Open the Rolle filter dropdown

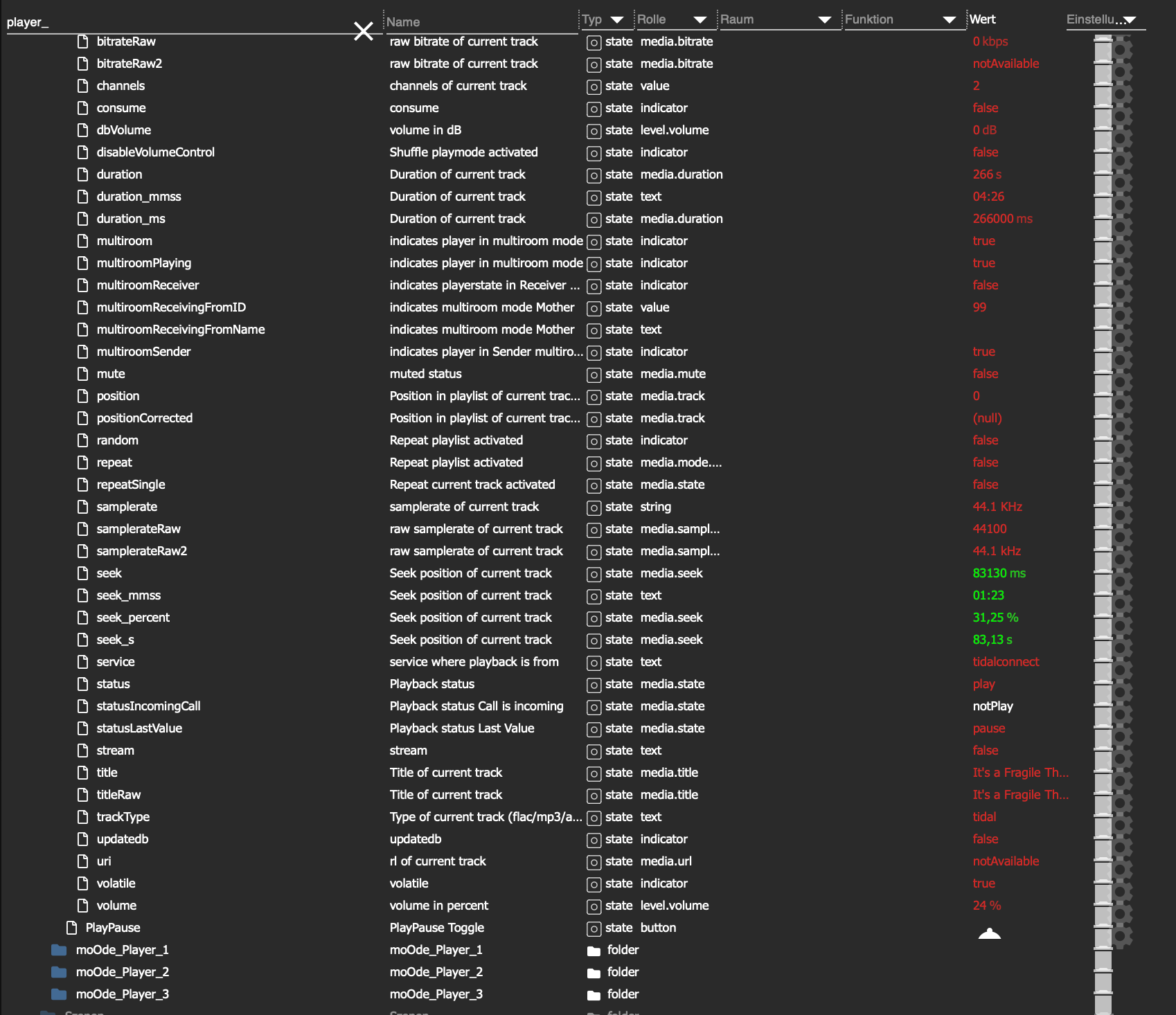coord(700,19)
